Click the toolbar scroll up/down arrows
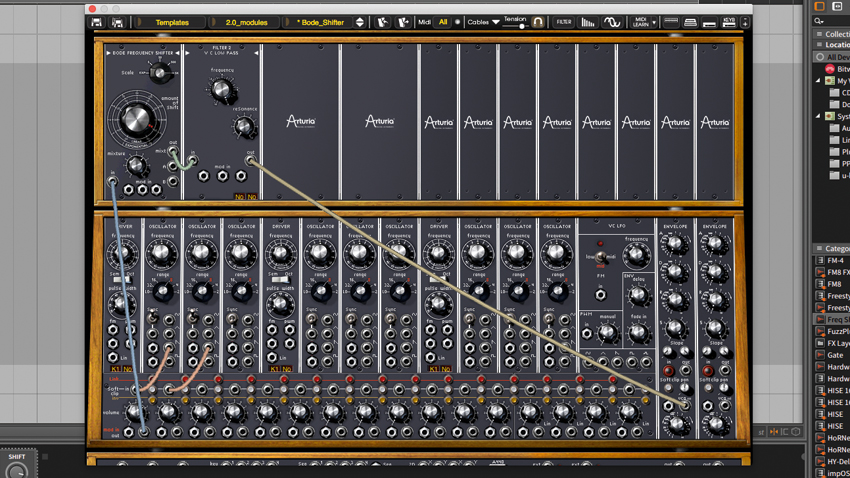The height and width of the screenshot is (478, 850). coord(745,22)
